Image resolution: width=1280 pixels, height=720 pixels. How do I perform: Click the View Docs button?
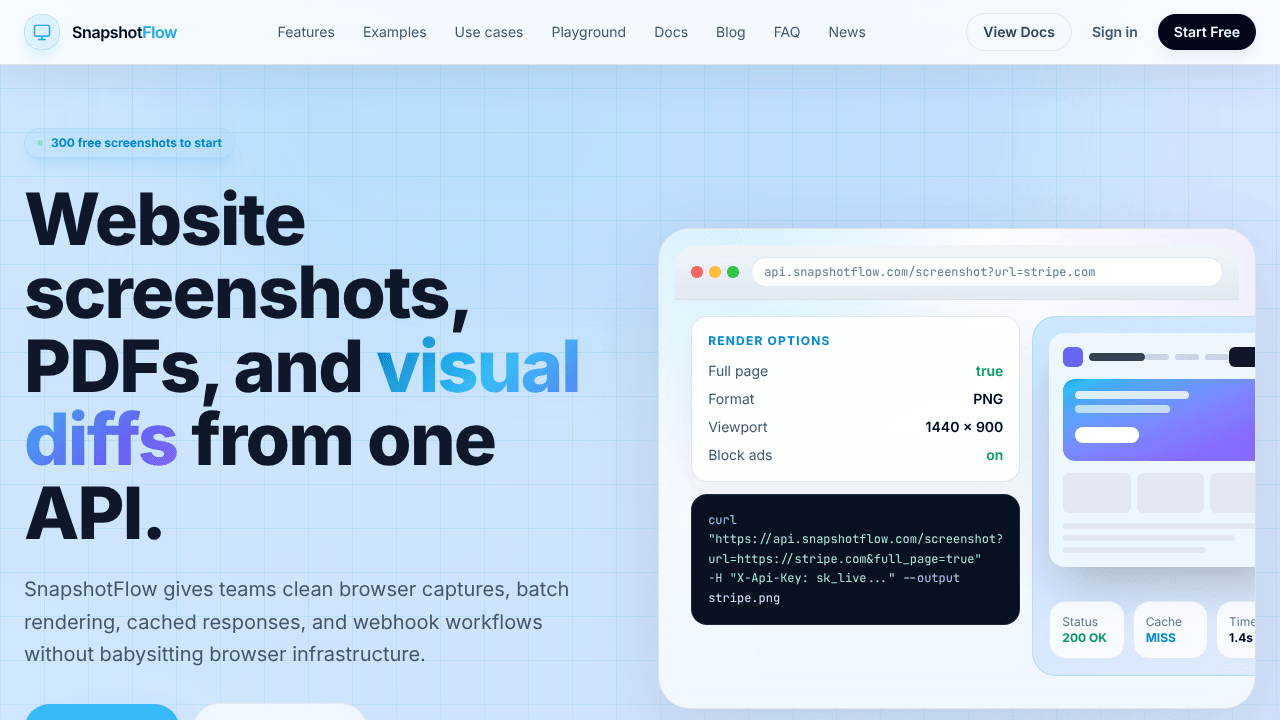click(1019, 32)
